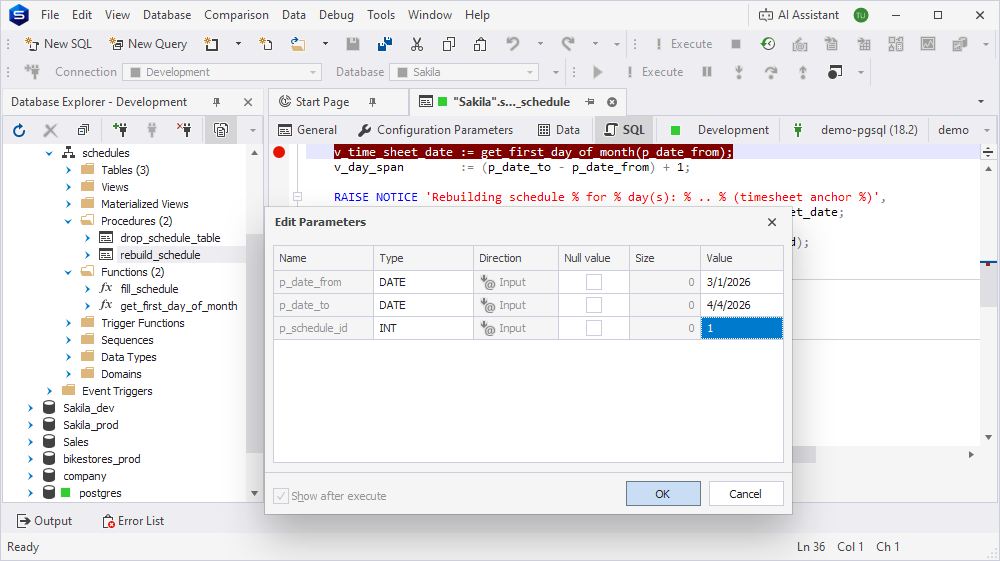Open New SQL document
Screen dimensions: 1000x561
[x=58, y=44]
